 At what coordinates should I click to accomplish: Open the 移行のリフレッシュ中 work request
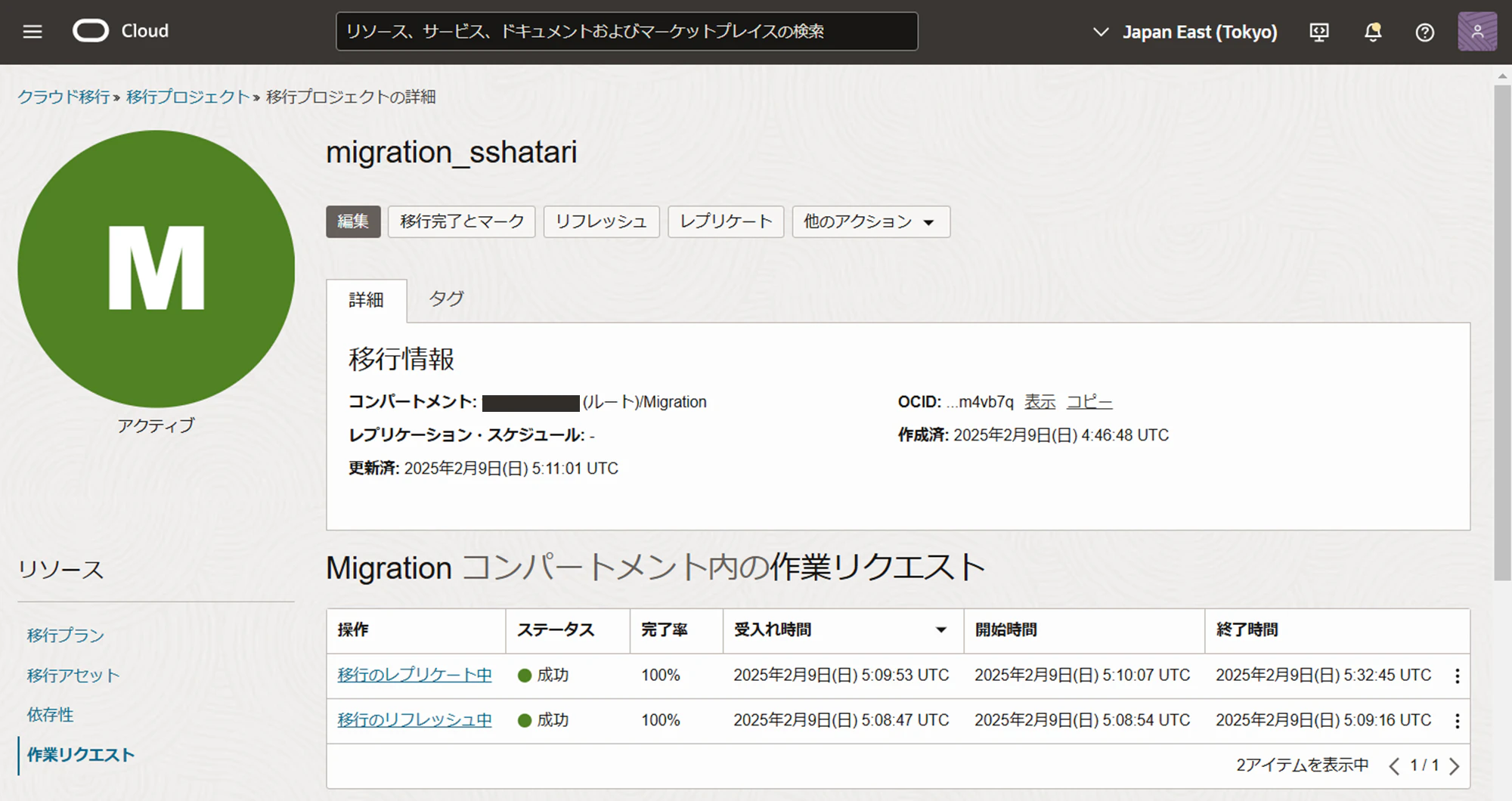[x=414, y=720]
